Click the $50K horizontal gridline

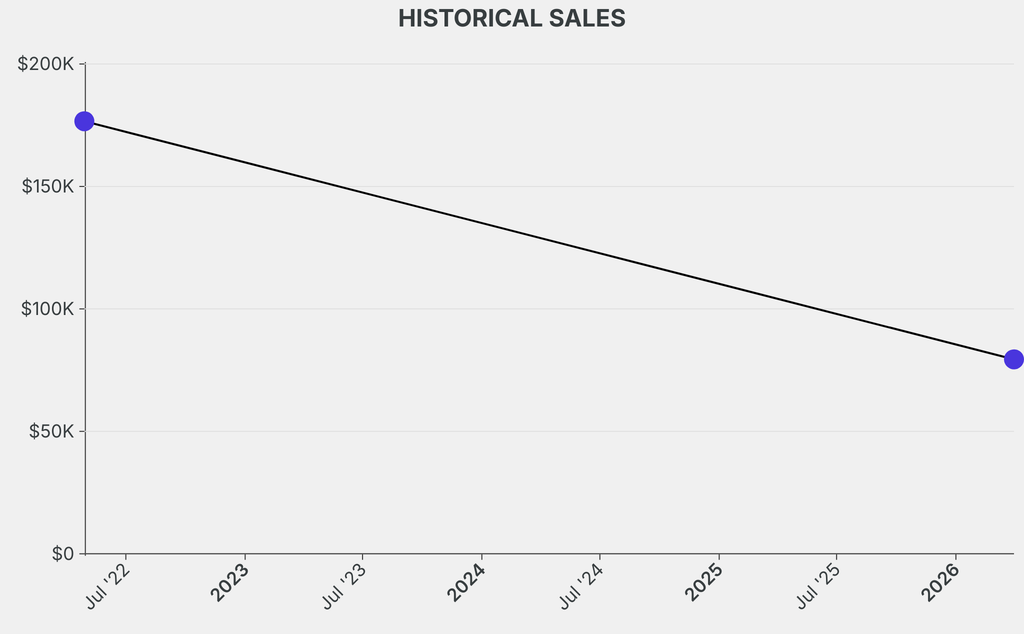pos(549,432)
